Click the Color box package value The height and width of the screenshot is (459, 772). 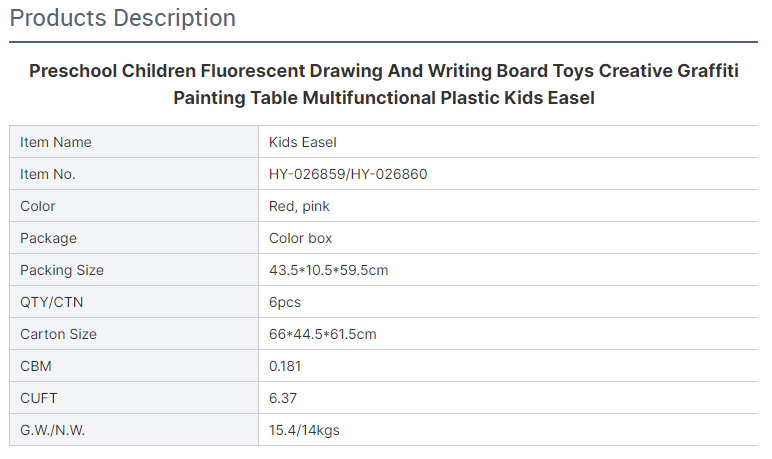coord(300,238)
